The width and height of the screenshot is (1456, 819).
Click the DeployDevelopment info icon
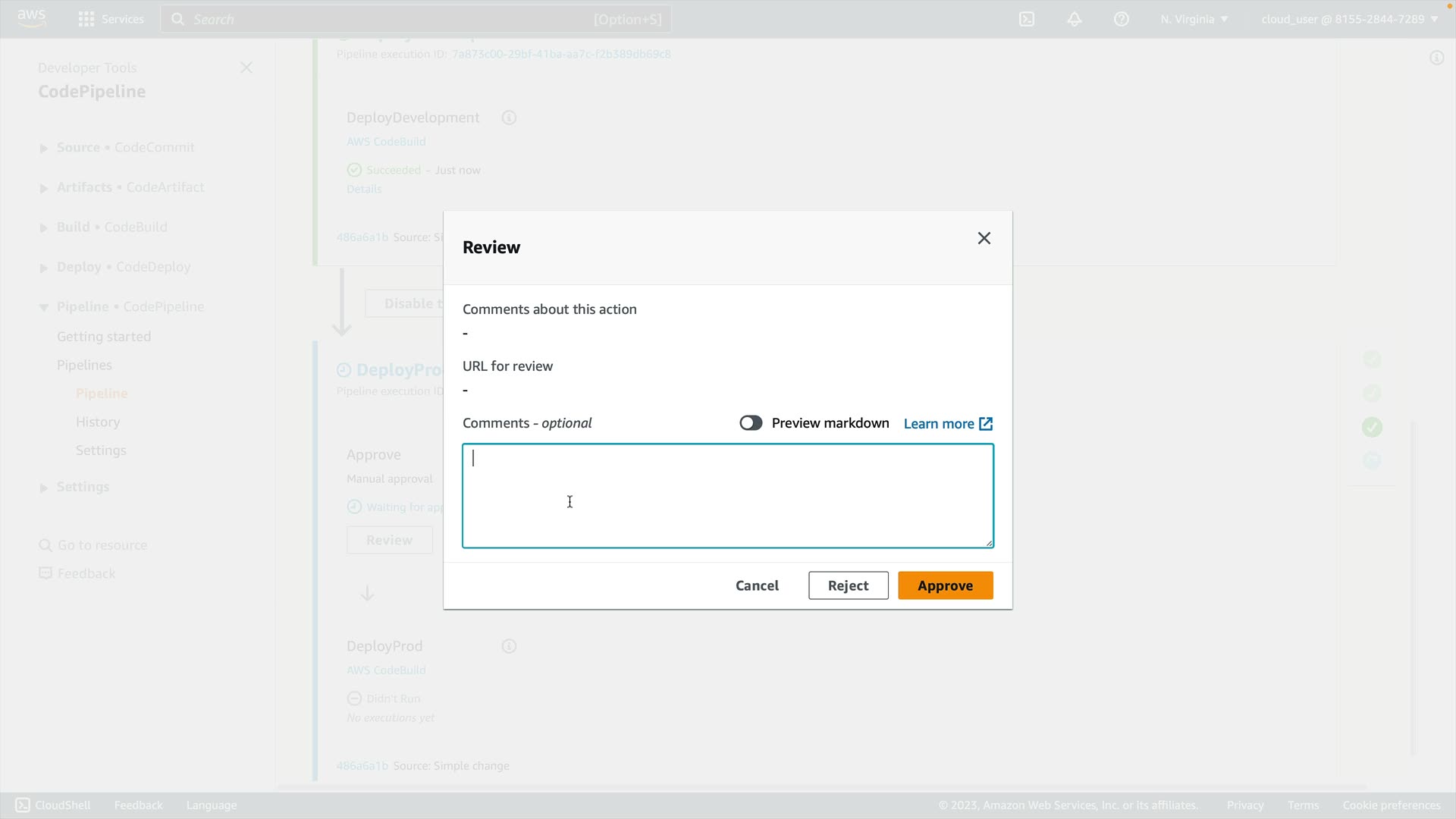[x=509, y=118]
